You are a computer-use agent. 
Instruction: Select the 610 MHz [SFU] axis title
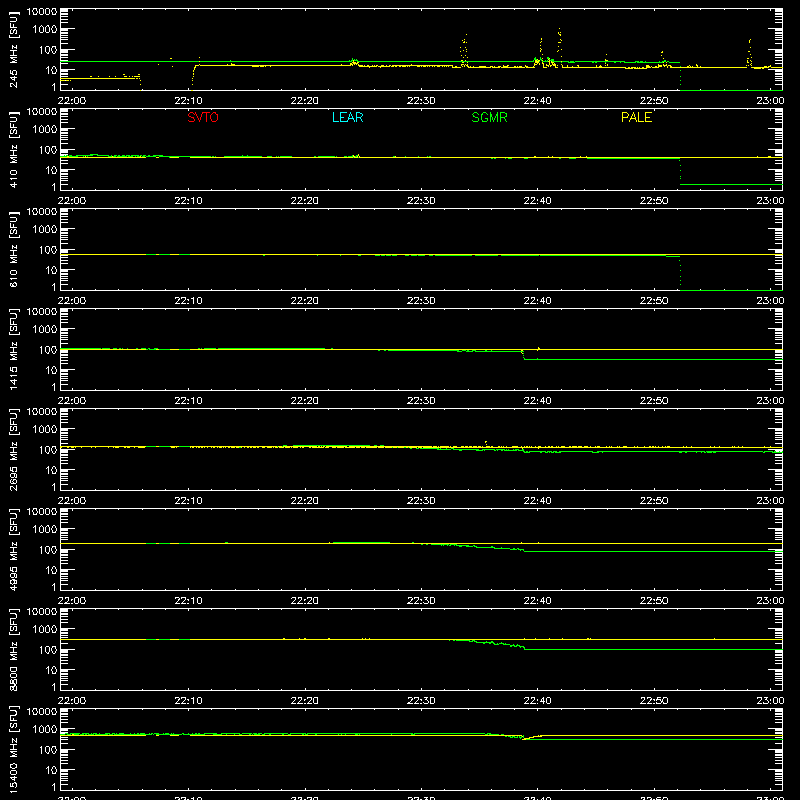[x=14, y=250]
